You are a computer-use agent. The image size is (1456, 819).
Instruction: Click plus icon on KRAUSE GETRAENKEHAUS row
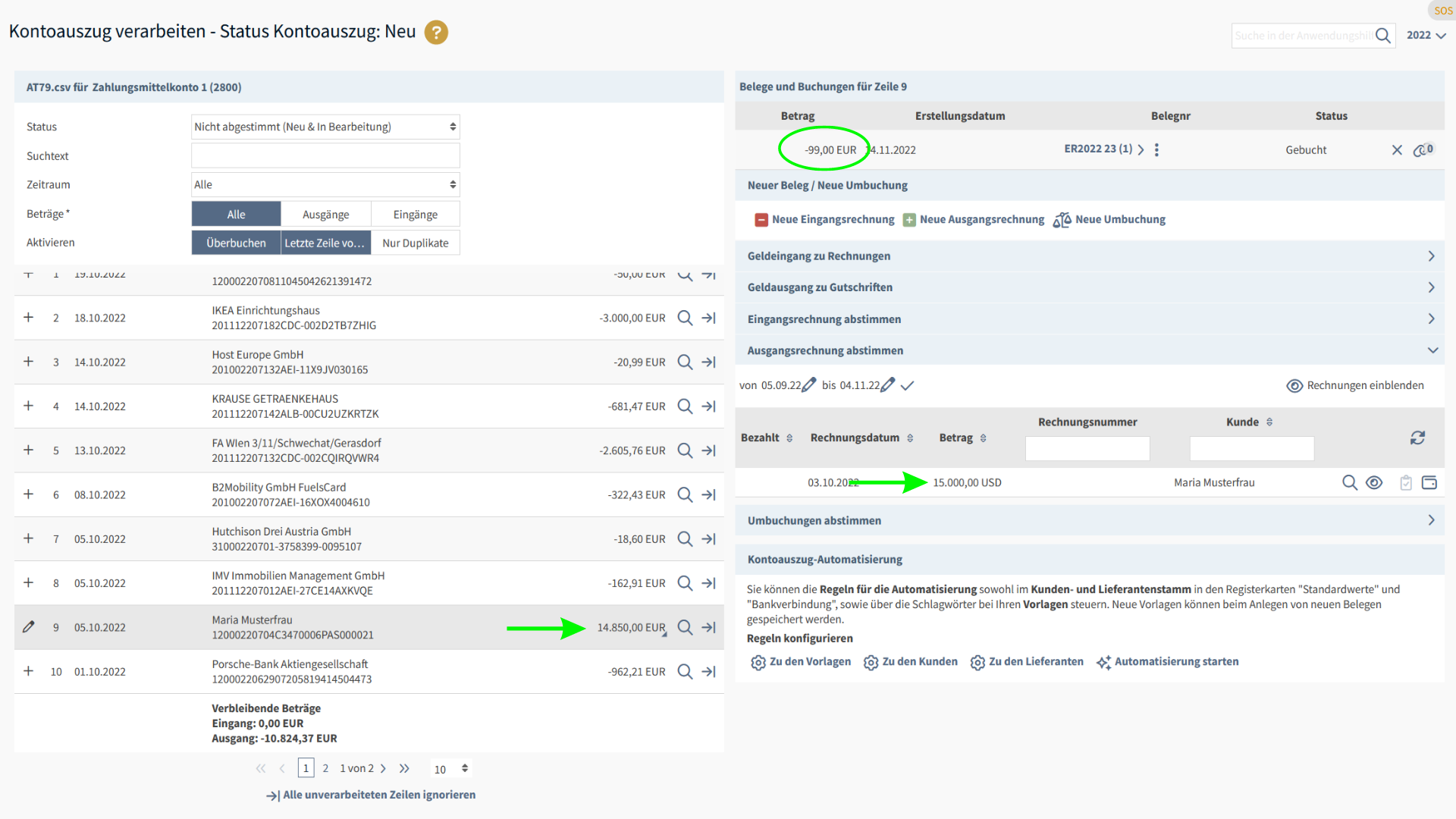click(x=29, y=406)
